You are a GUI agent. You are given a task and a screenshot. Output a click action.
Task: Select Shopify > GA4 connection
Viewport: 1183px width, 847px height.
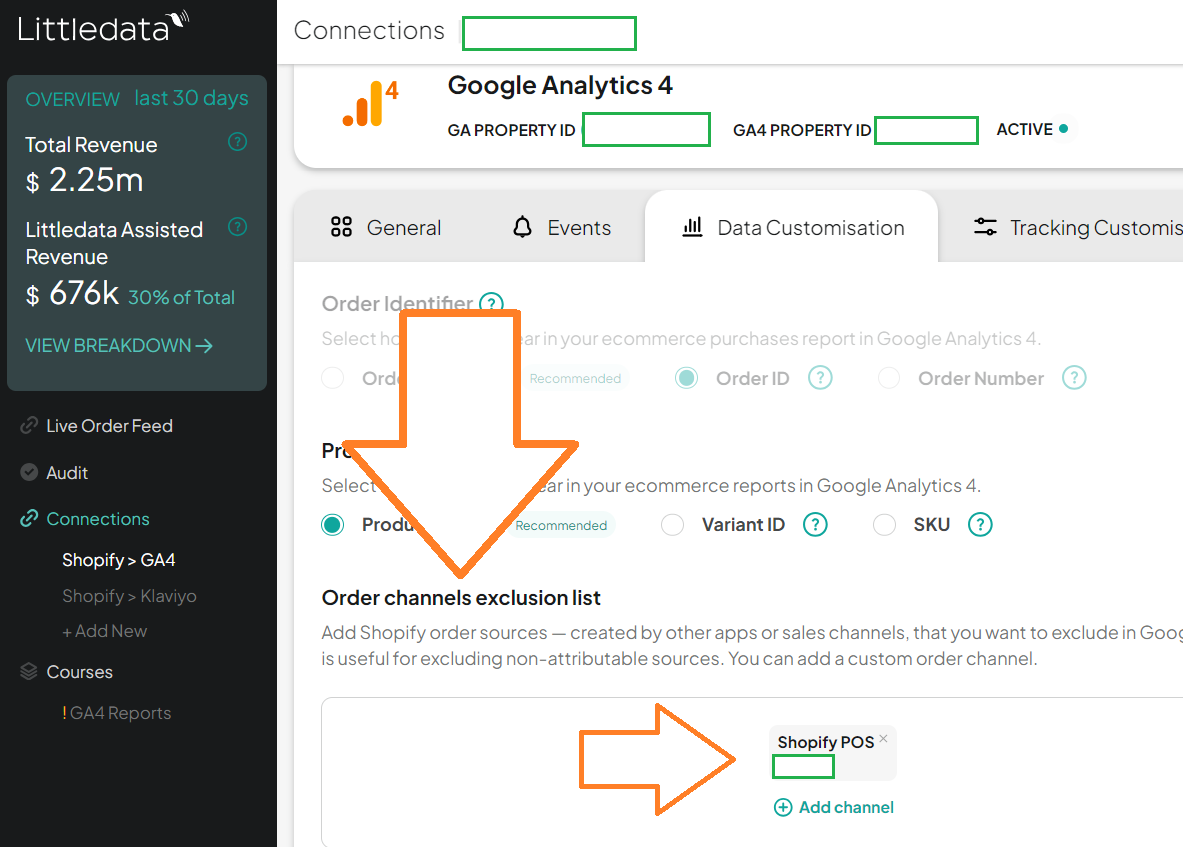(x=118, y=560)
